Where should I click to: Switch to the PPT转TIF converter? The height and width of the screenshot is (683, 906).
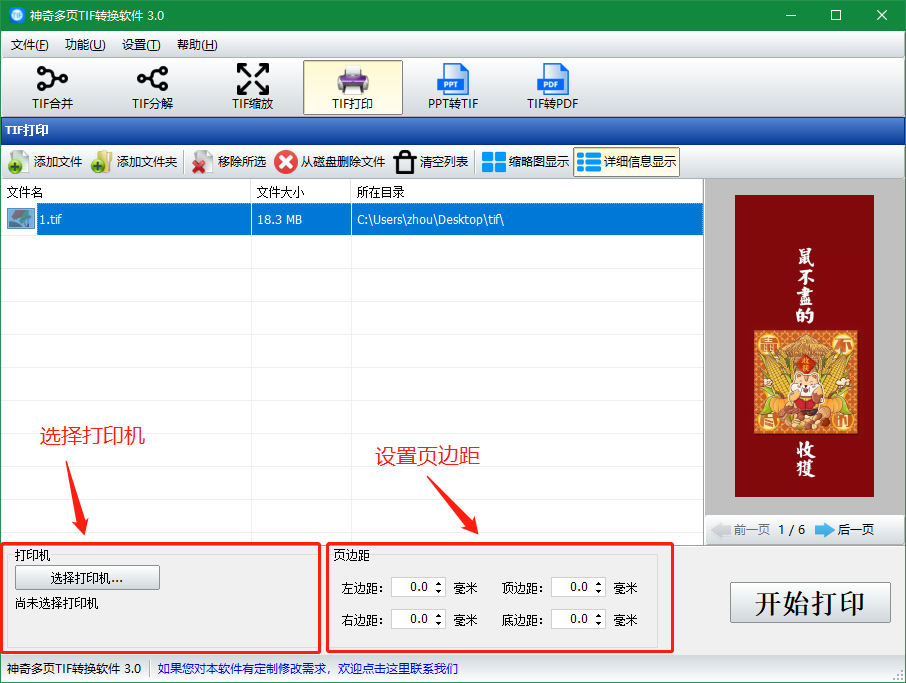click(453, 87)
